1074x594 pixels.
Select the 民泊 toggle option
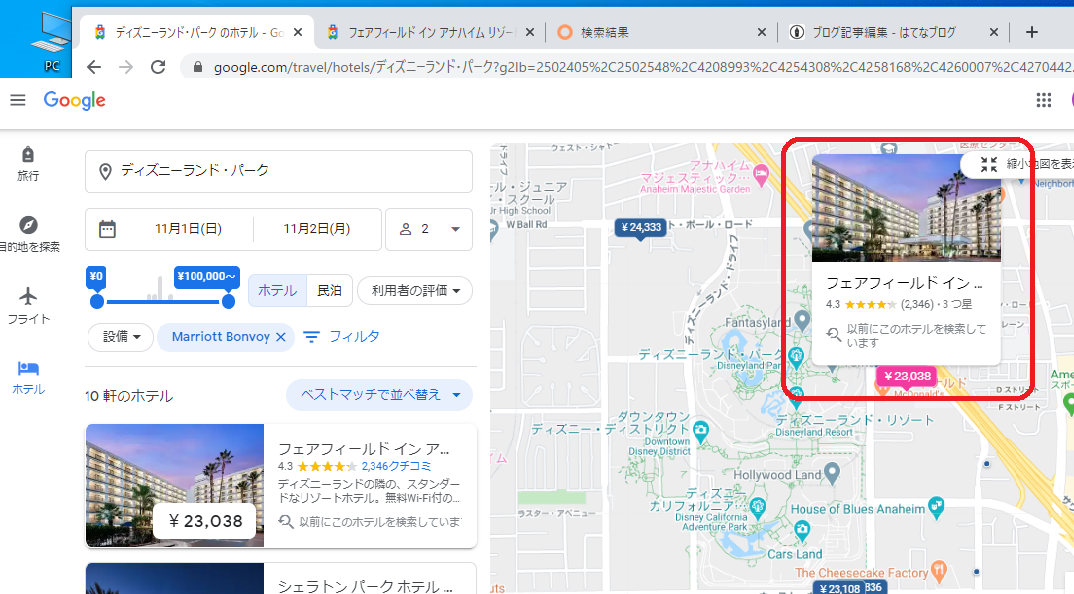coord(329,290)
